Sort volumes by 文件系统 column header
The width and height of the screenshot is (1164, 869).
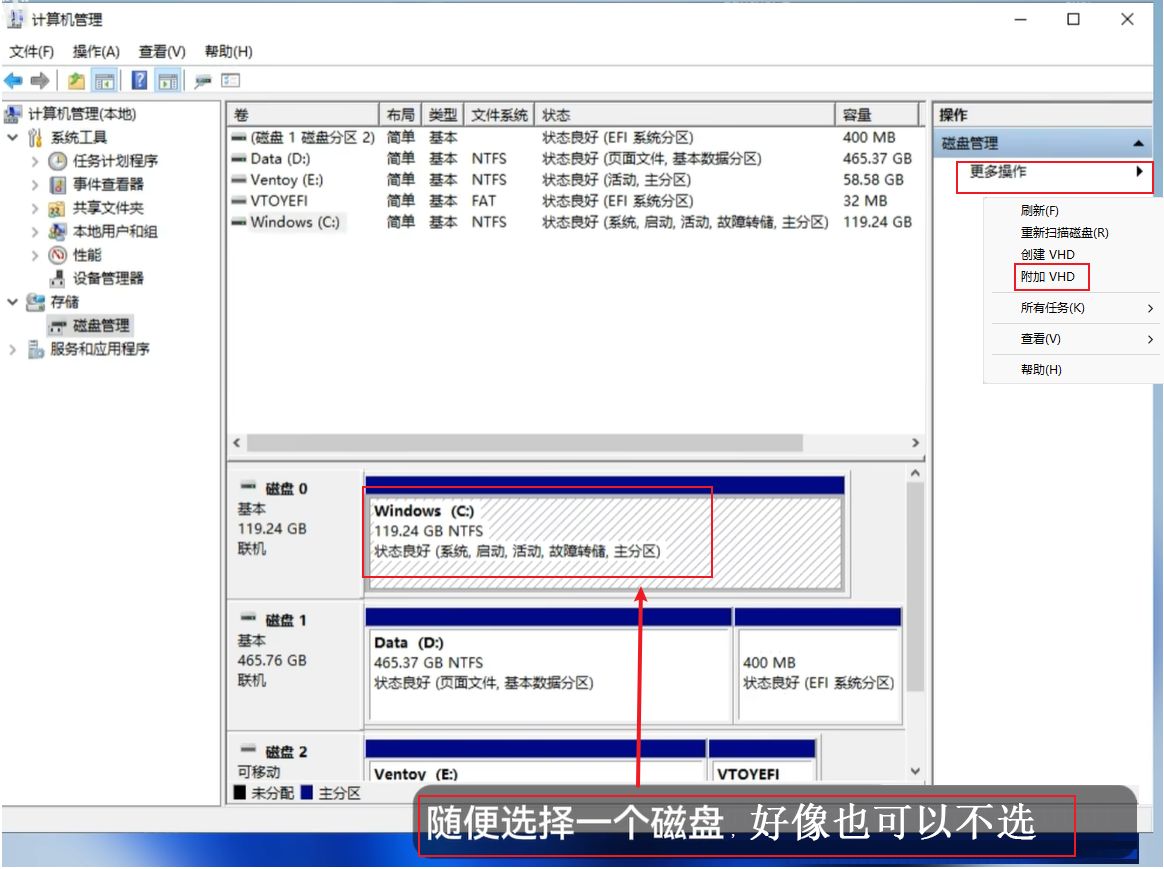[499, 115]
